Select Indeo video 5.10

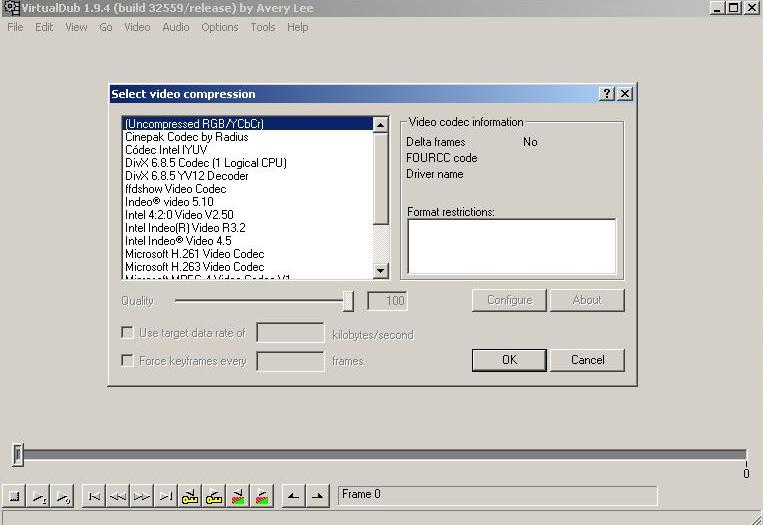248,202
